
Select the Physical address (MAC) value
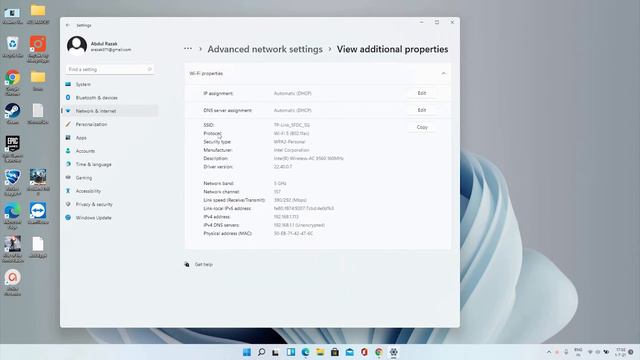click(x=293, y=233)
